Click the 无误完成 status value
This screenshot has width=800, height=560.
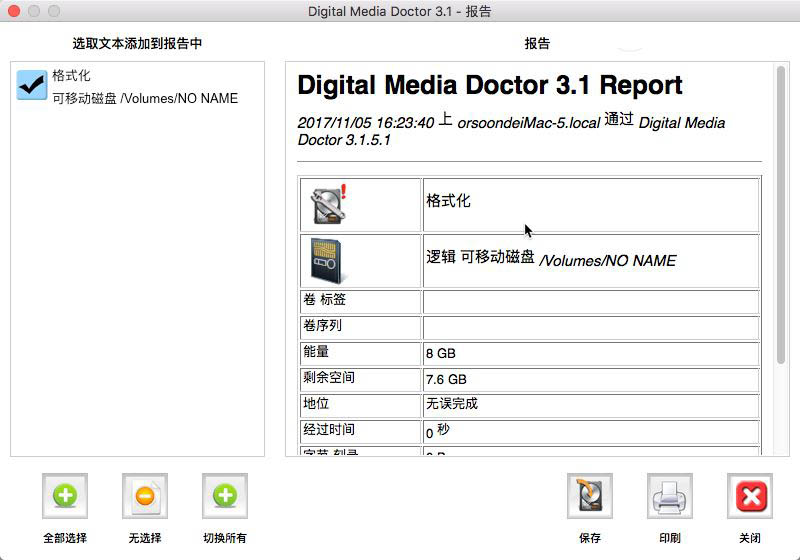pyautogui.click(x=452, y=403)
